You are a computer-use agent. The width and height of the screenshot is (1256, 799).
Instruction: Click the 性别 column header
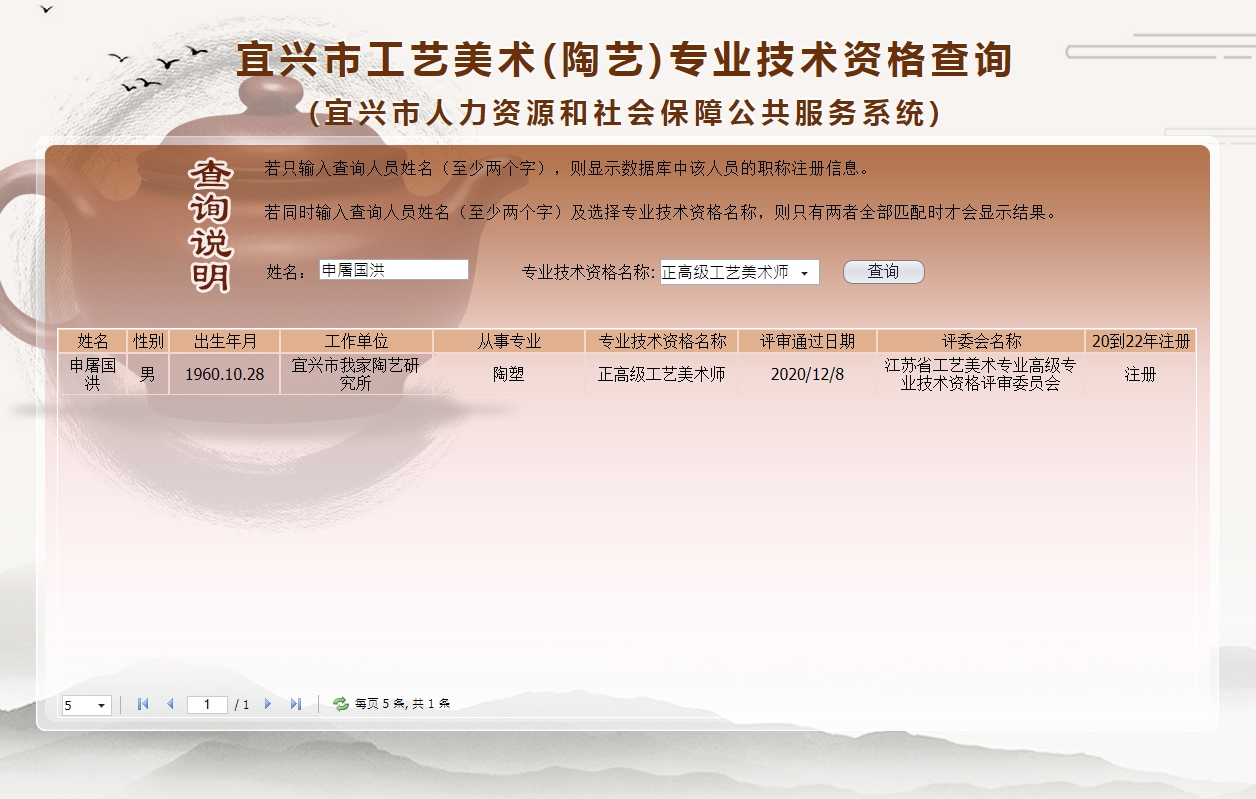pyautogui.click(x=148, y=341)
